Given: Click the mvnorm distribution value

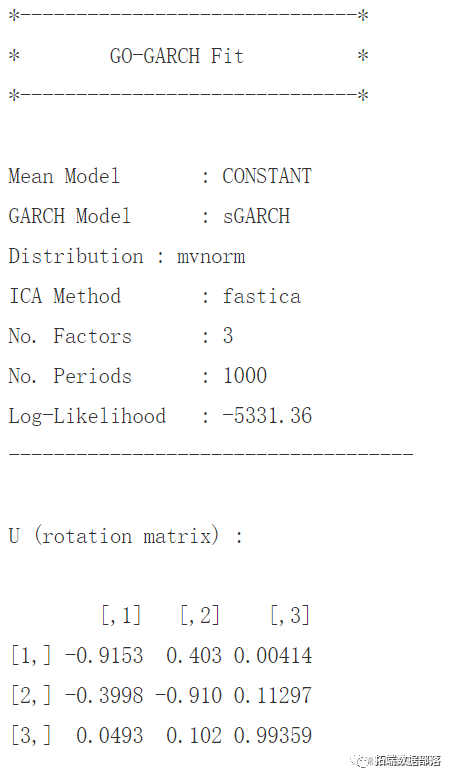Looking at the screenshot, I should [x=211, y=257].
